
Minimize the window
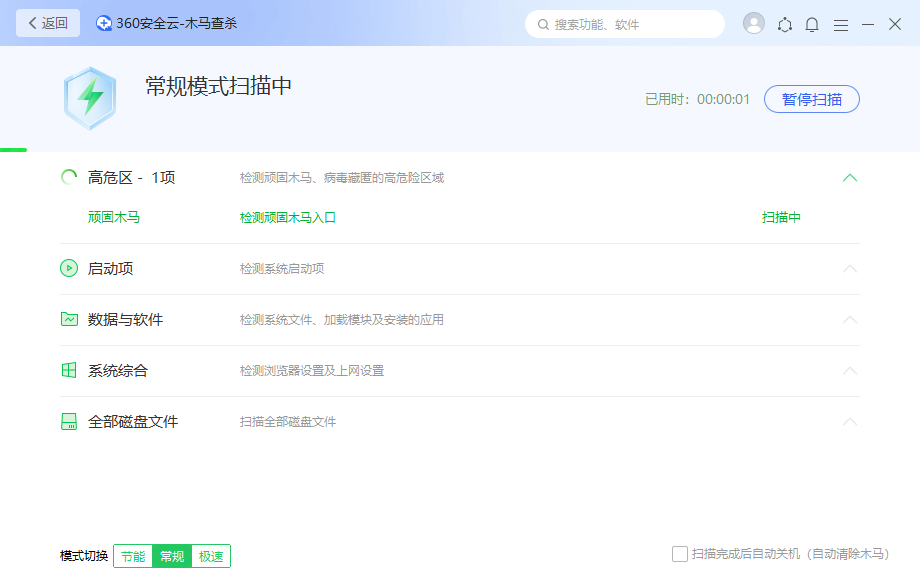tap(868, 25)
